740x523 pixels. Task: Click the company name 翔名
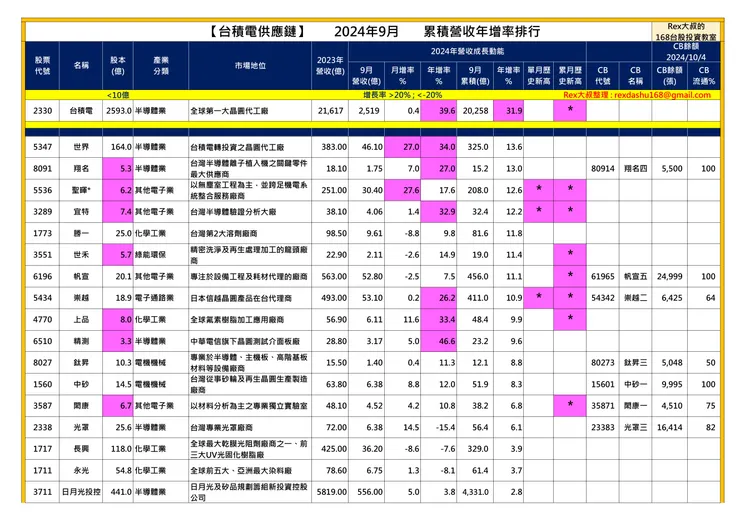pyautogui.click(x=81, y=169)
